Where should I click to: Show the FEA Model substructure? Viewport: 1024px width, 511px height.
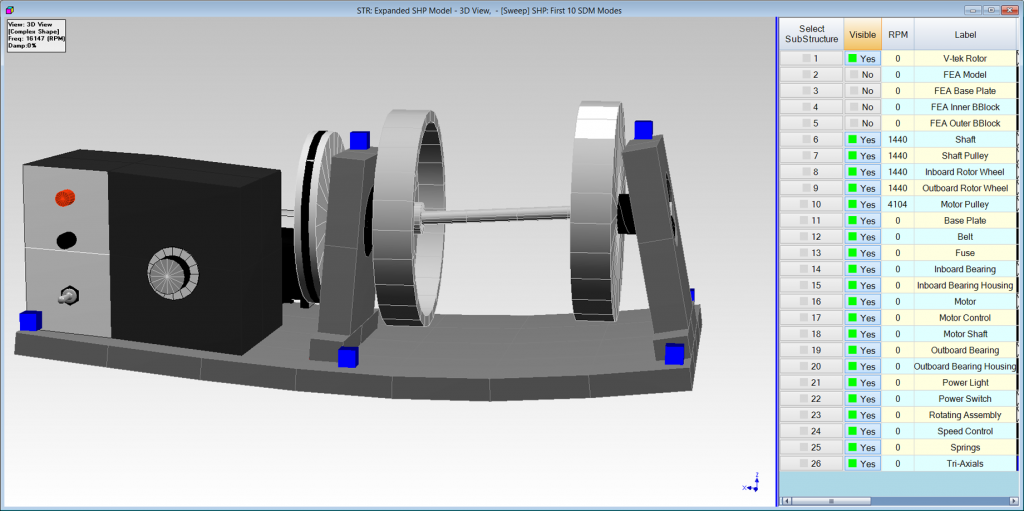pos(861,75)
